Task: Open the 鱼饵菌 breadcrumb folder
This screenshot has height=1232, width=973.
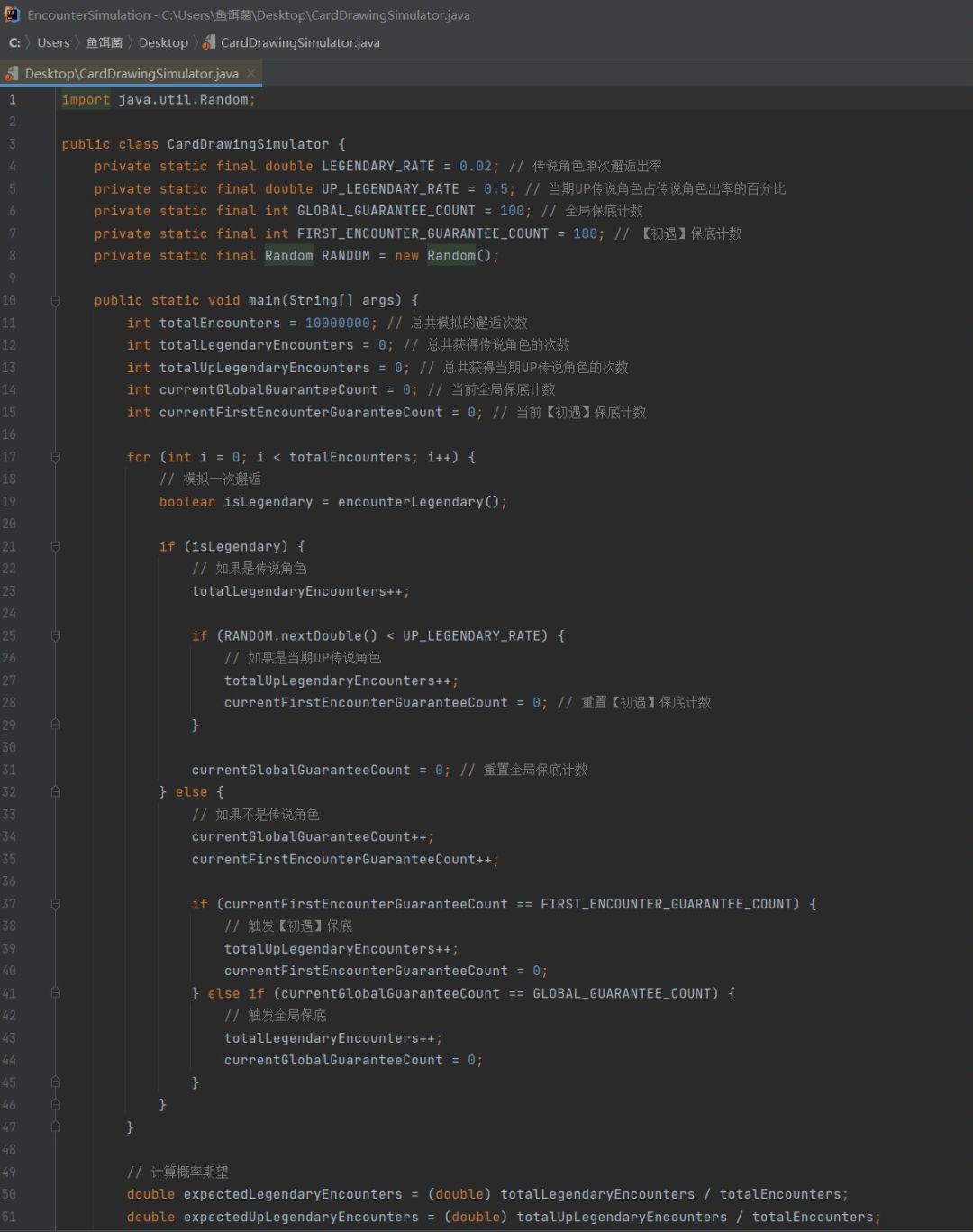Action: pyautogui.click(x=104, y=42)
